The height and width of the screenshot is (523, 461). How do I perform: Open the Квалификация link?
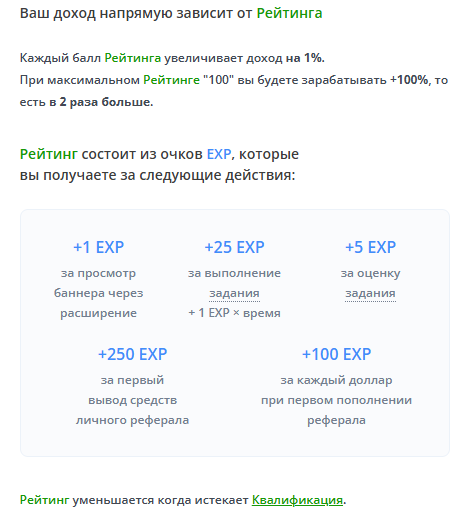tap(297, 500)
